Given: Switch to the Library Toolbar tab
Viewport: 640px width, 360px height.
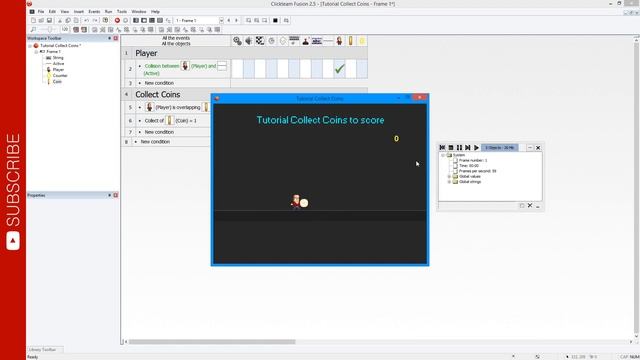Looking at the screenshot, I should point(42,350).
